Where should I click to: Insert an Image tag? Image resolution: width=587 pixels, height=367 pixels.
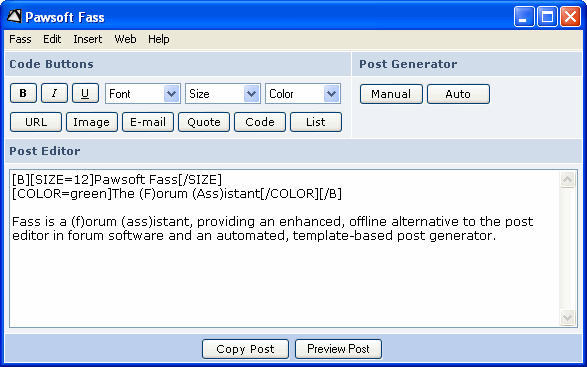coord(92,122)
